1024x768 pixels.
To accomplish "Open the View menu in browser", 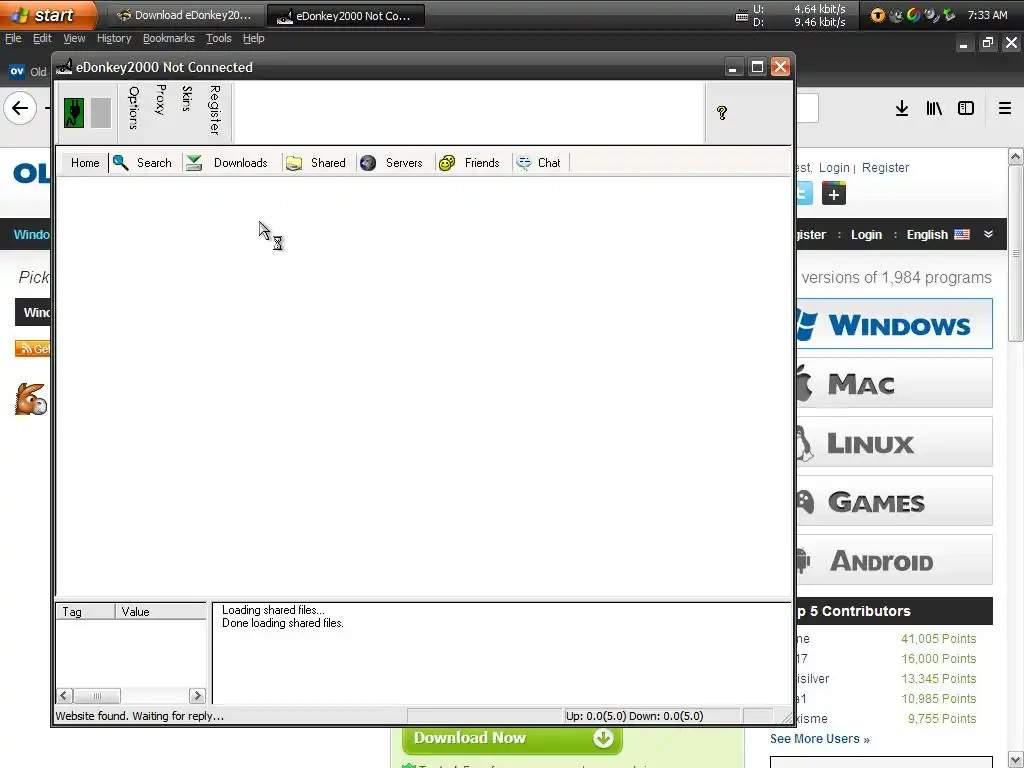I will 74,38.
